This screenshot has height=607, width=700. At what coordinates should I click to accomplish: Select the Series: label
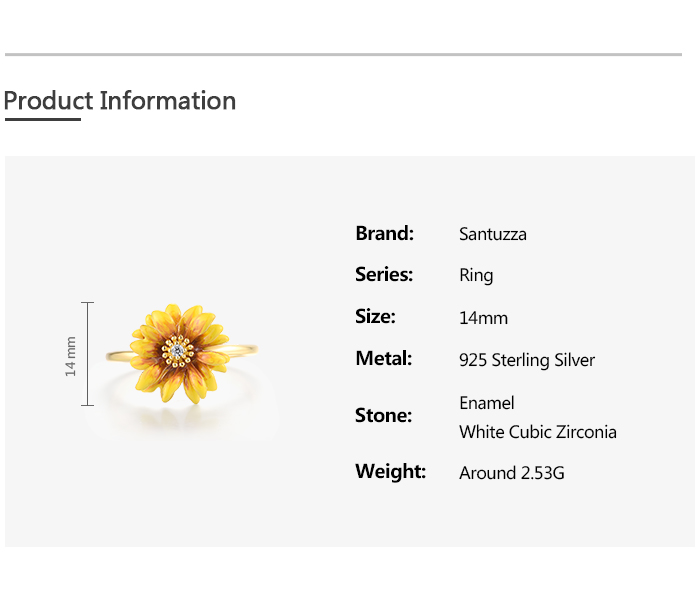384,274
